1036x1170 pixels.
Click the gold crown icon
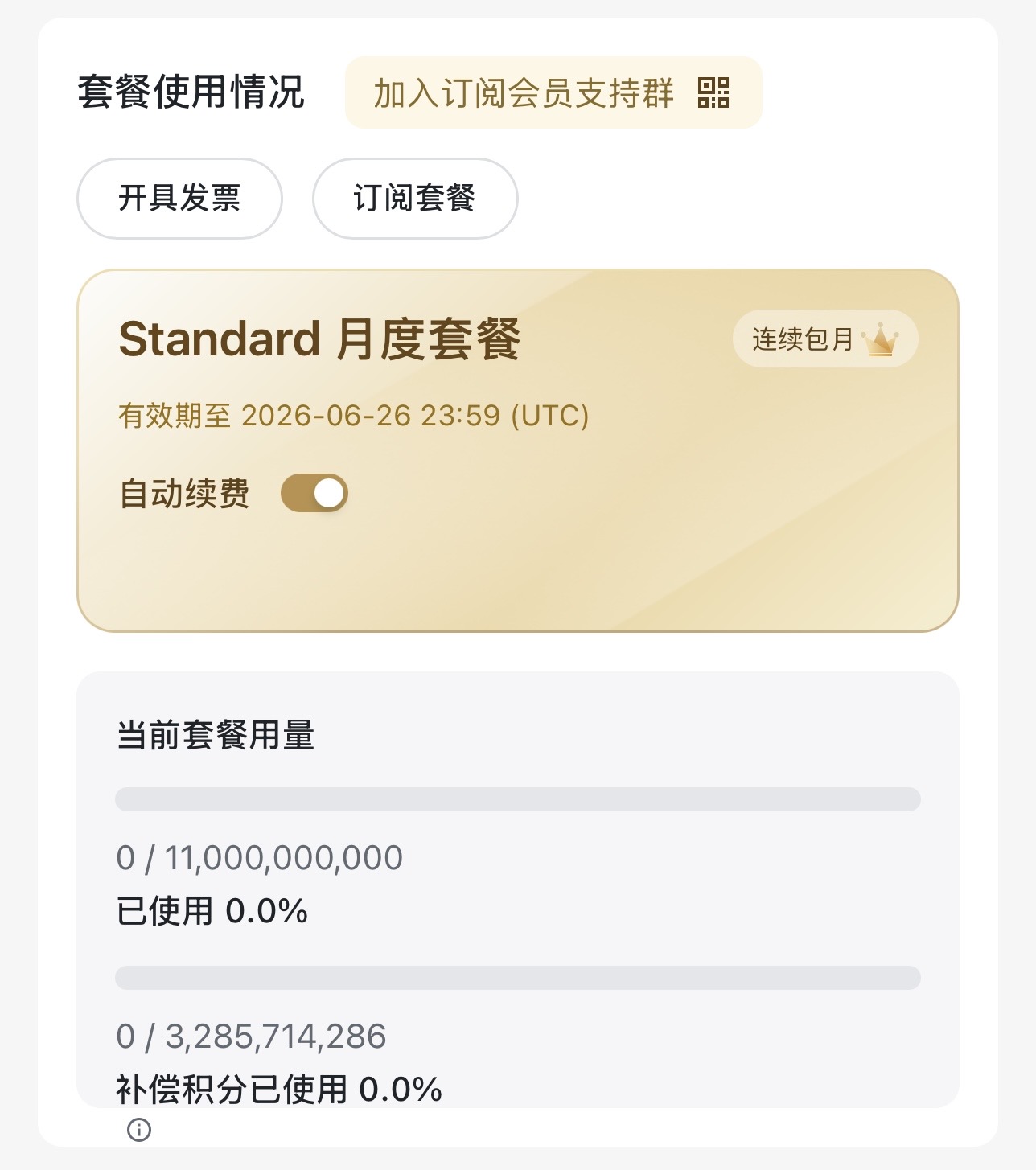[x=880, y=339]
